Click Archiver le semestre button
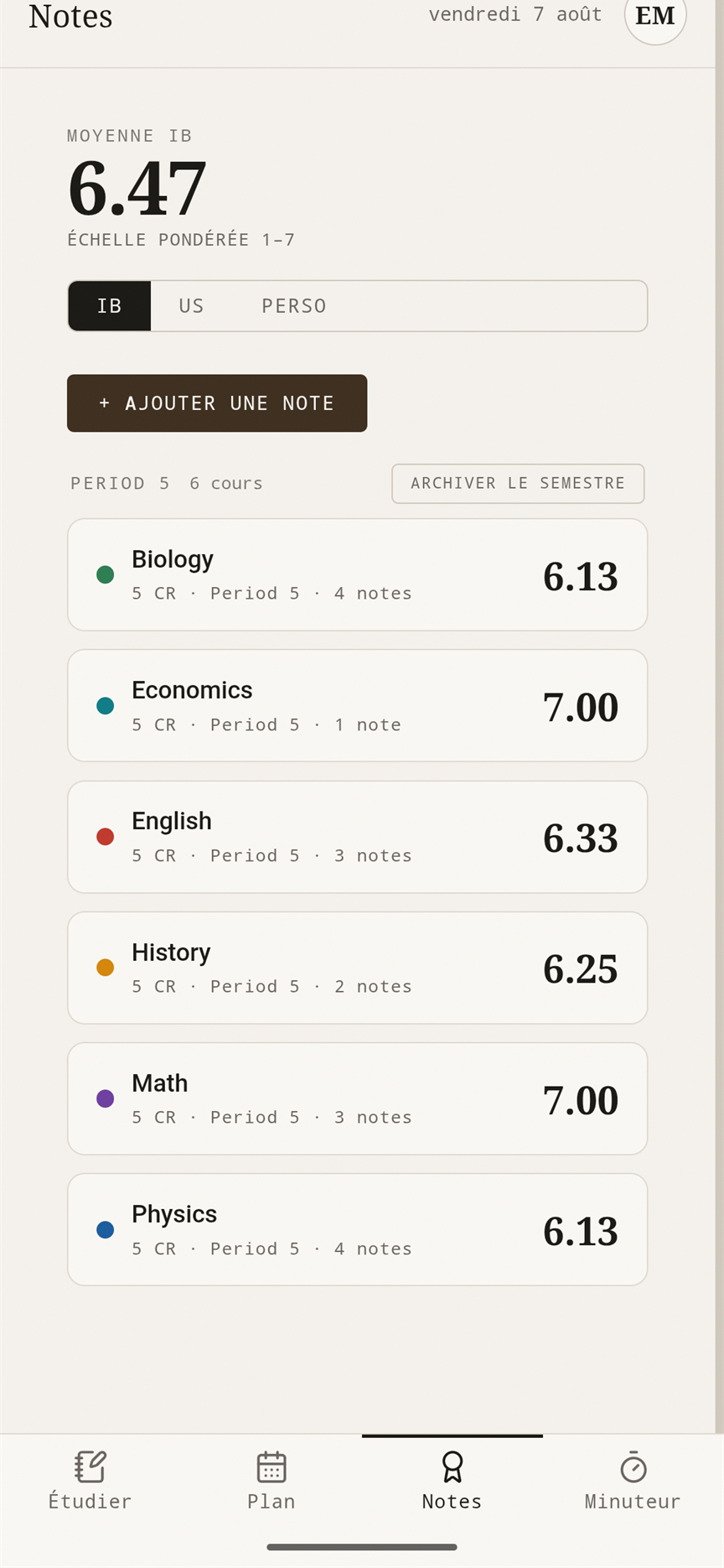Viewport: 724px width, 1568px height. click(518, 484)
